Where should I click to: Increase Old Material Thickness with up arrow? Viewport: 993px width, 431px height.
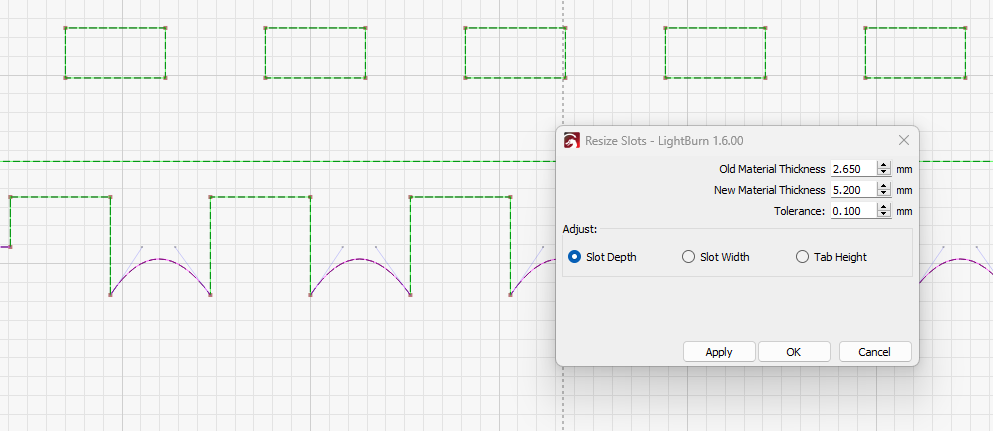(x=884, y=165)
